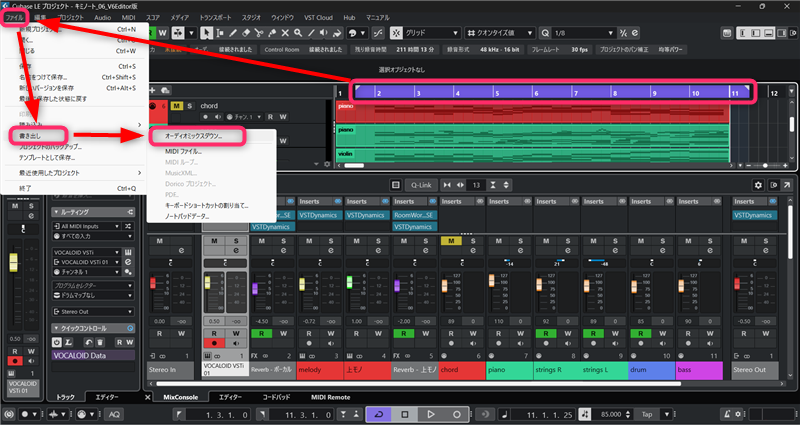Select the Range Selection tool
The image size is (800, 425).
(x=219, y=33)
